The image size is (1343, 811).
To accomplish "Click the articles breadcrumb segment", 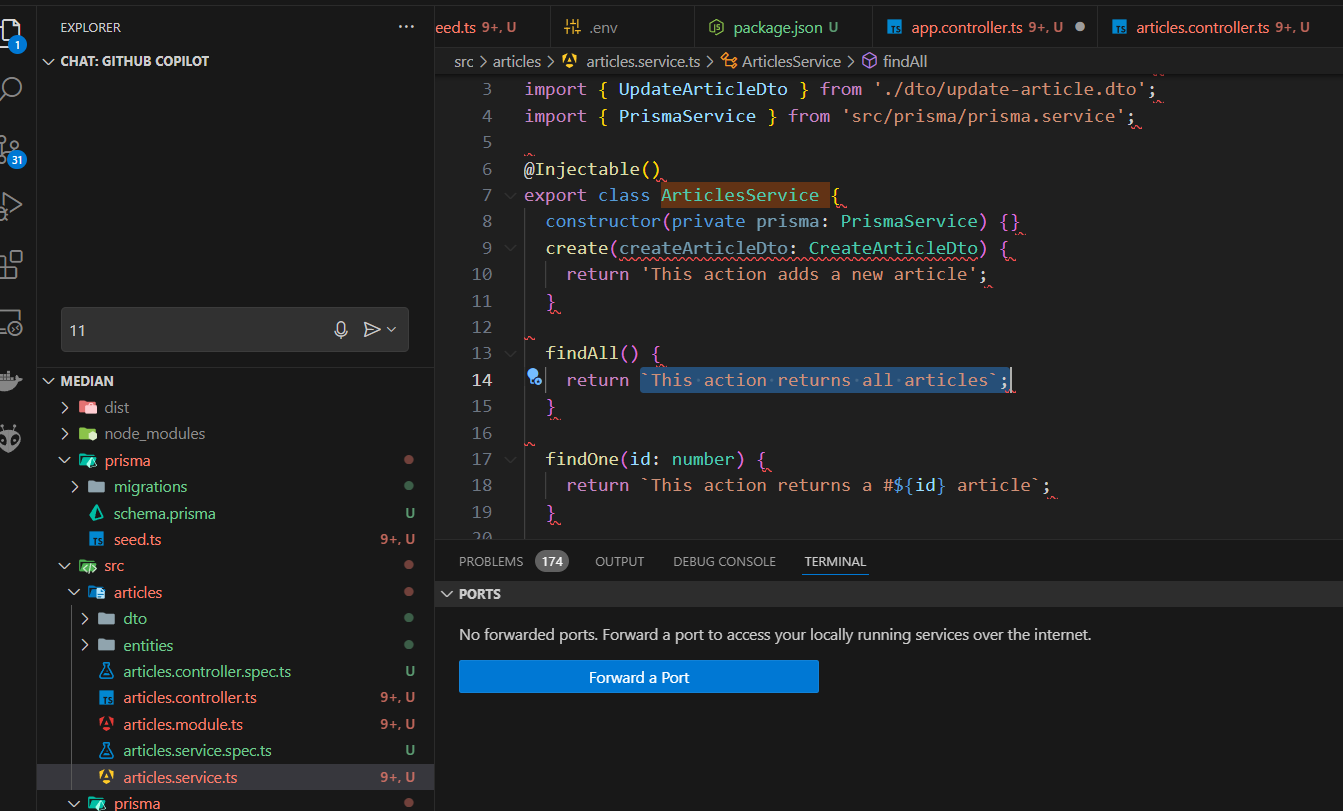I will tap(517, 61).
